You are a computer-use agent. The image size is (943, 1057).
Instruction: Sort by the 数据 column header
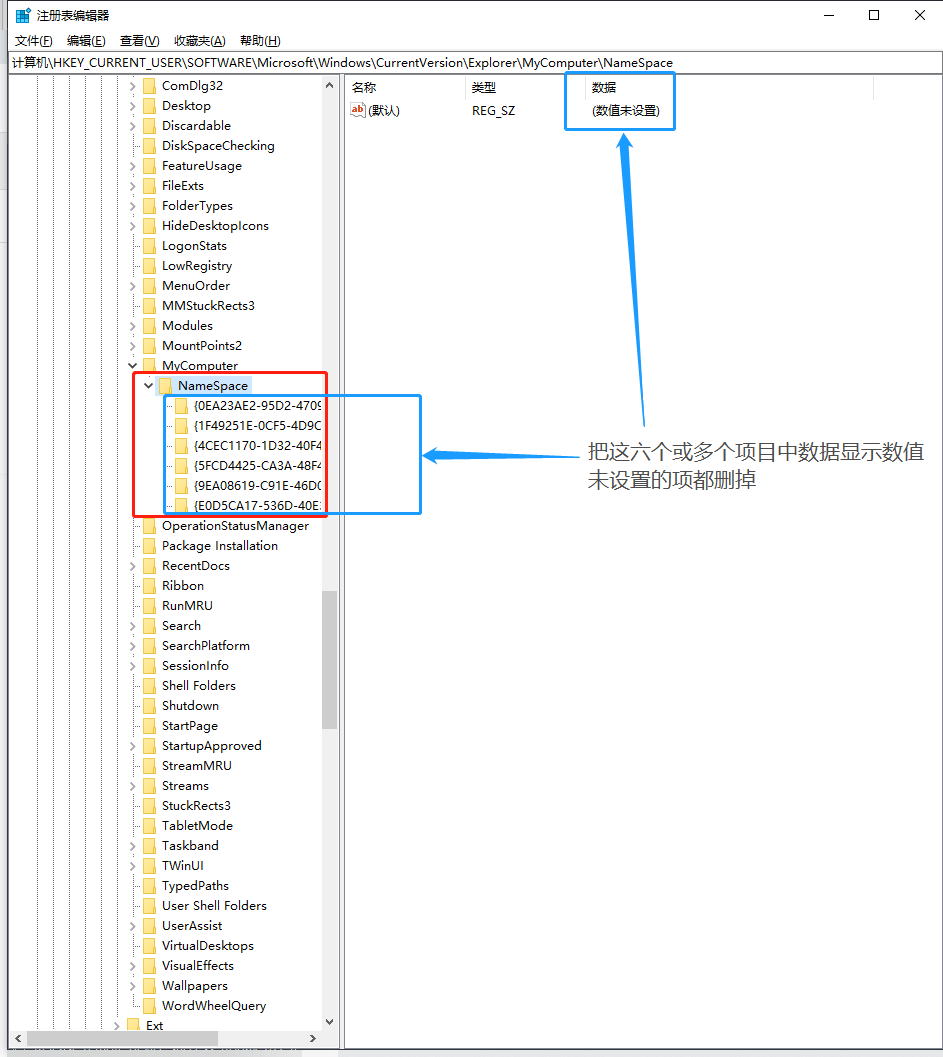click(729, 88)
